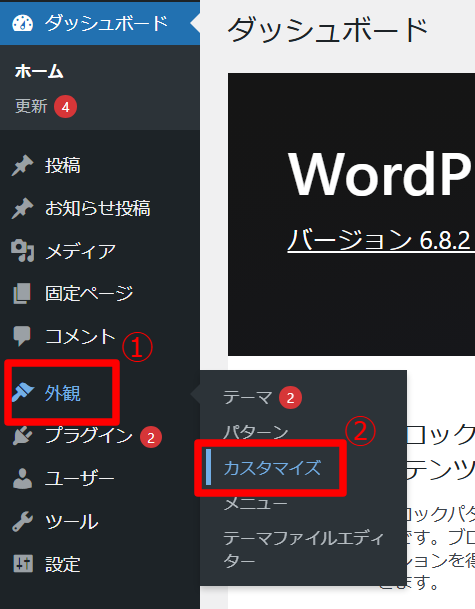Click the settings sliders icon

point(23,564)
